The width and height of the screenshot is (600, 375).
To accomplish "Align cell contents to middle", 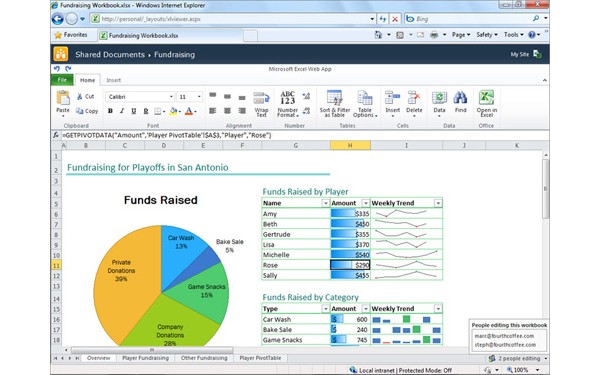I will click(x=227, y=96).
